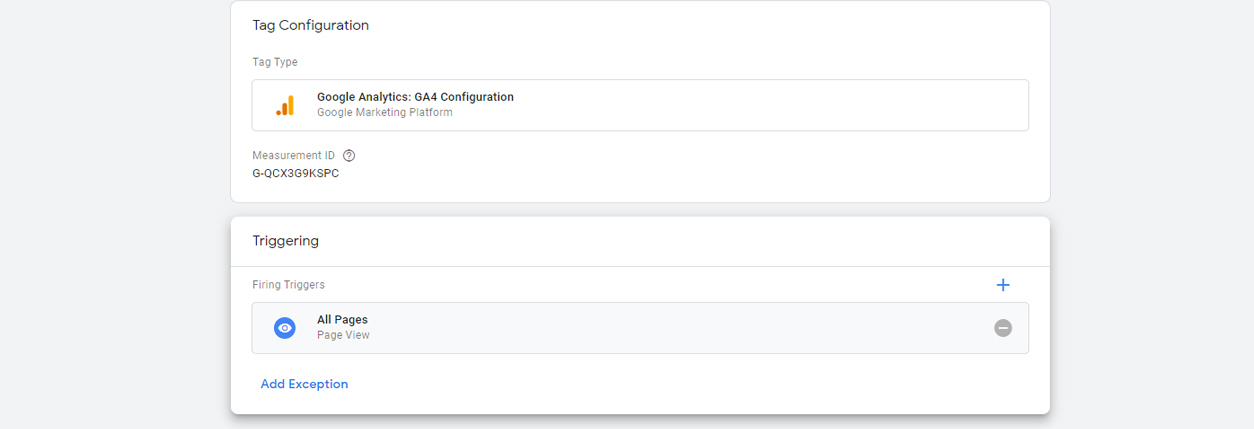Screen dimensions: 1254x429
Task: Remove the All Pages trigger
Action: [1003, 328]
